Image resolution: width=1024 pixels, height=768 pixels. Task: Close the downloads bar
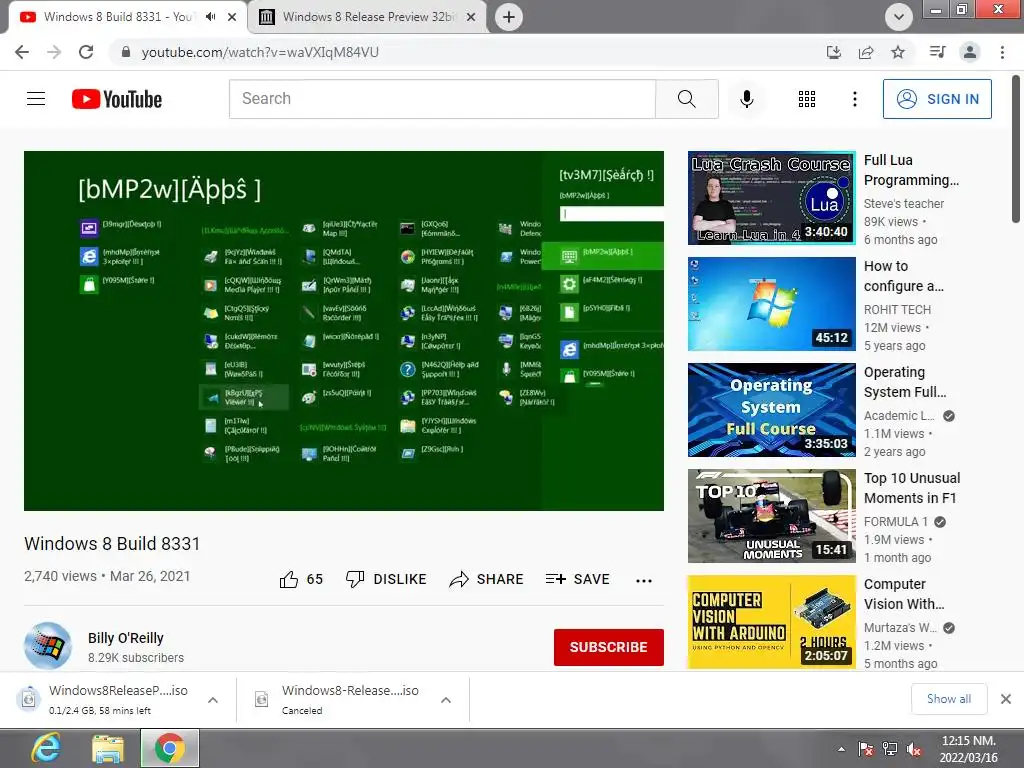coord(1006,699)
